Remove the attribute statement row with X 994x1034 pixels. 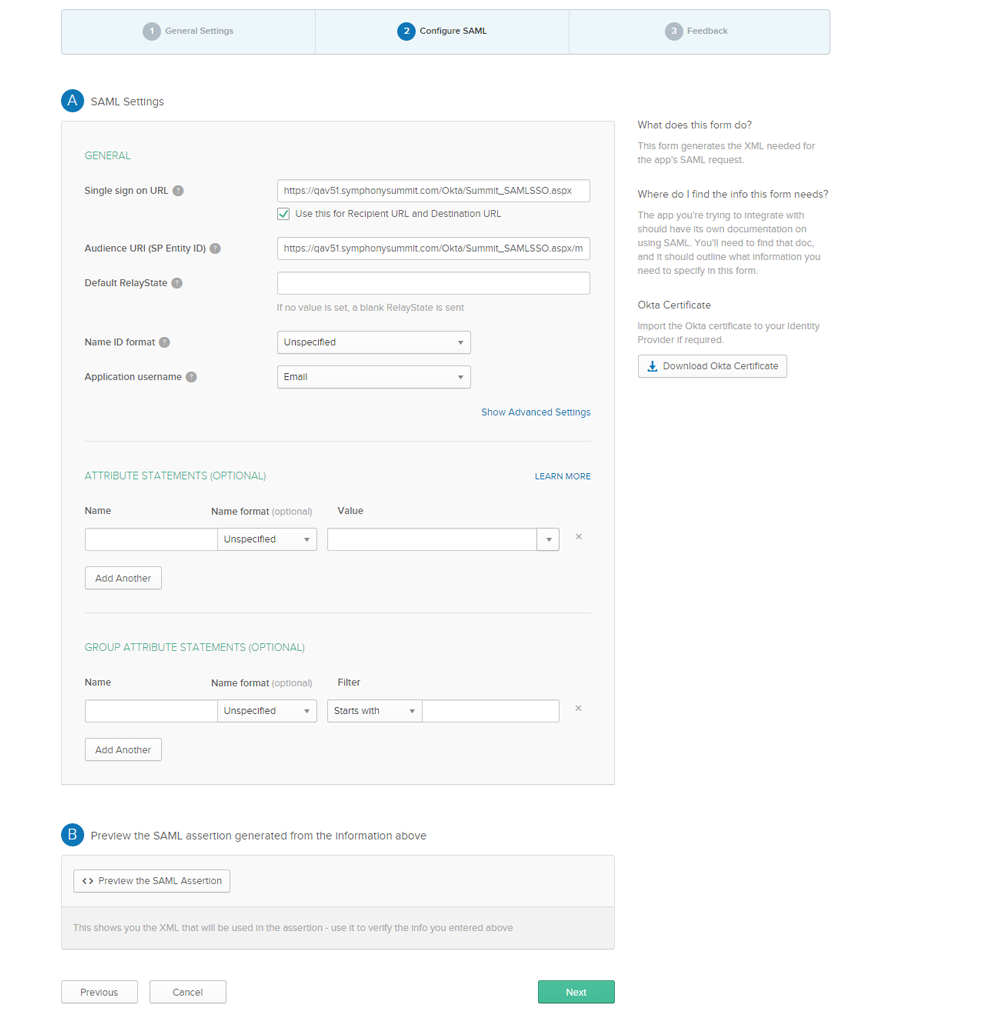tap(578, 537)
